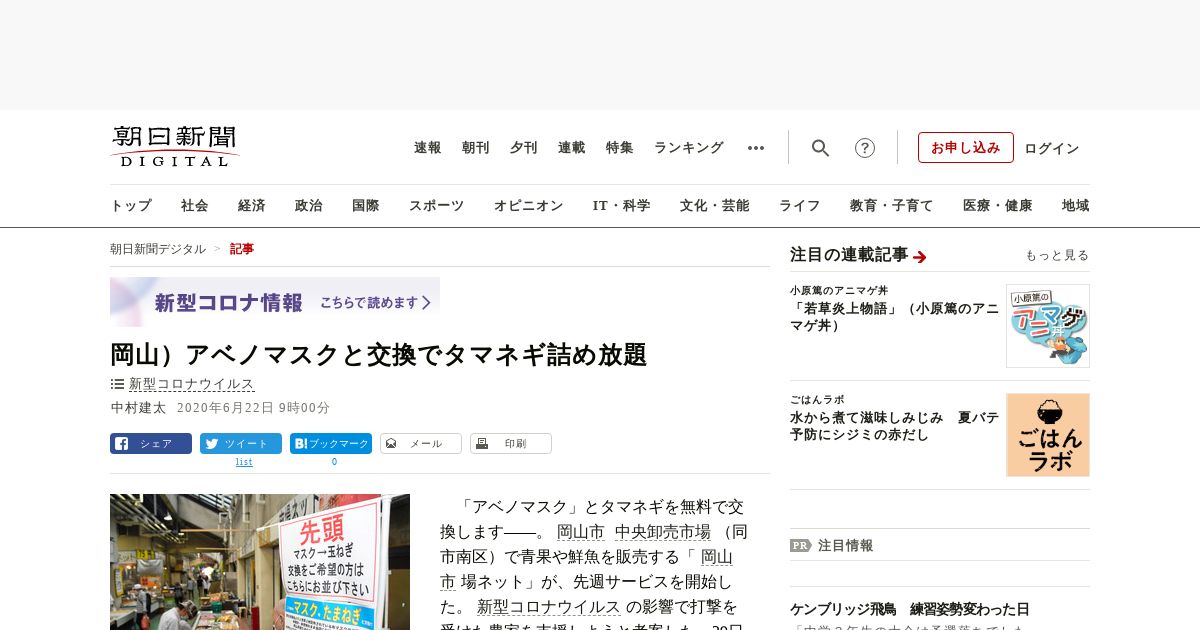The image size is (1200, 630).
Task: Open the 夕刊 header menu item
Action: coord(524,148)
